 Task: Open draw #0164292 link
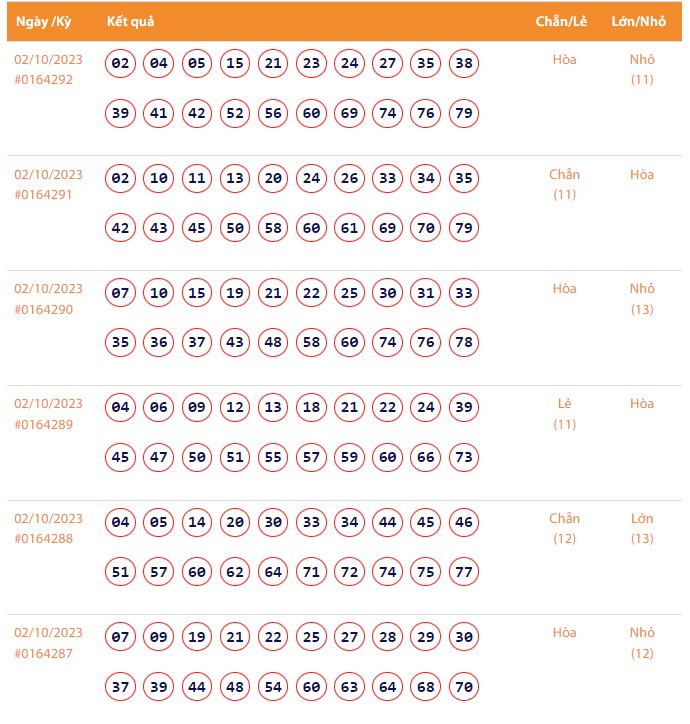44,80
